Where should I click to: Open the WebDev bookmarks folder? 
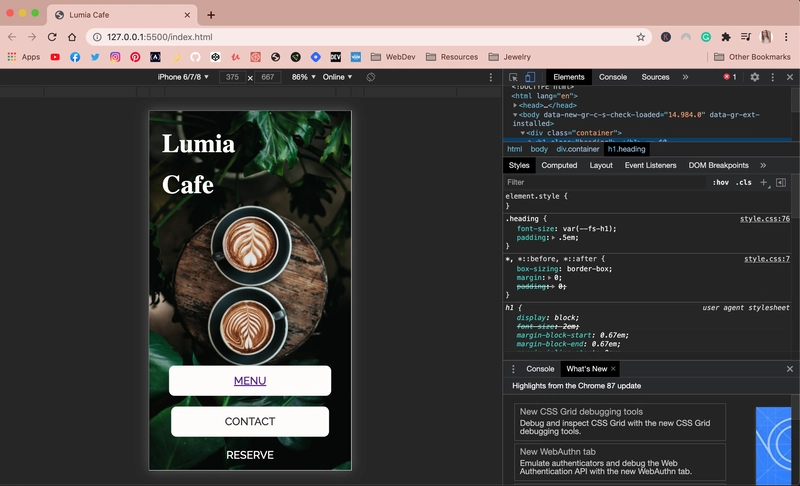393,57
